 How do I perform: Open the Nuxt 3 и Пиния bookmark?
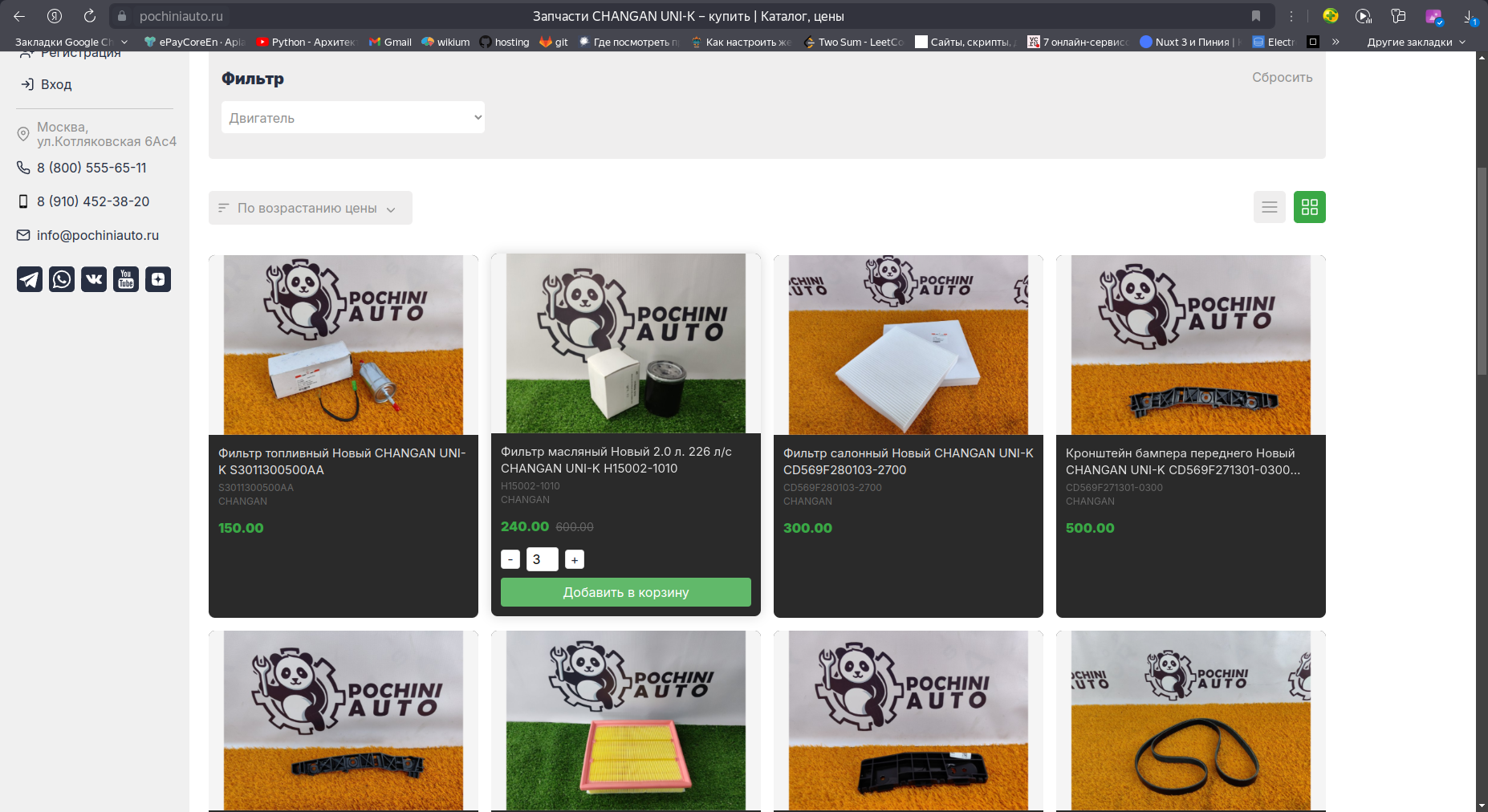[x=1191, y=42]
